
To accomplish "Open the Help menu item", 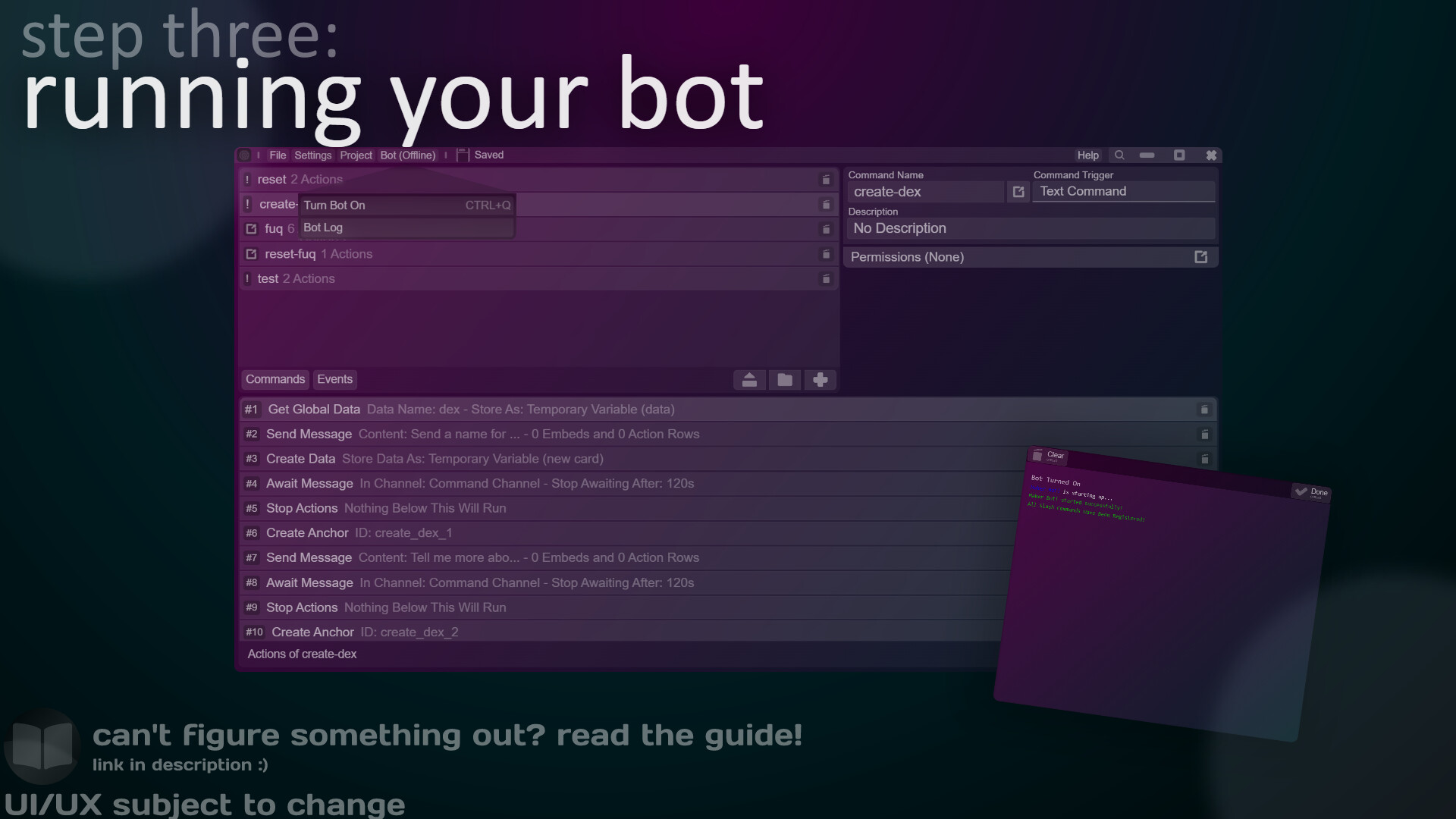I will pyautogui.click(x=1087, y=155).
